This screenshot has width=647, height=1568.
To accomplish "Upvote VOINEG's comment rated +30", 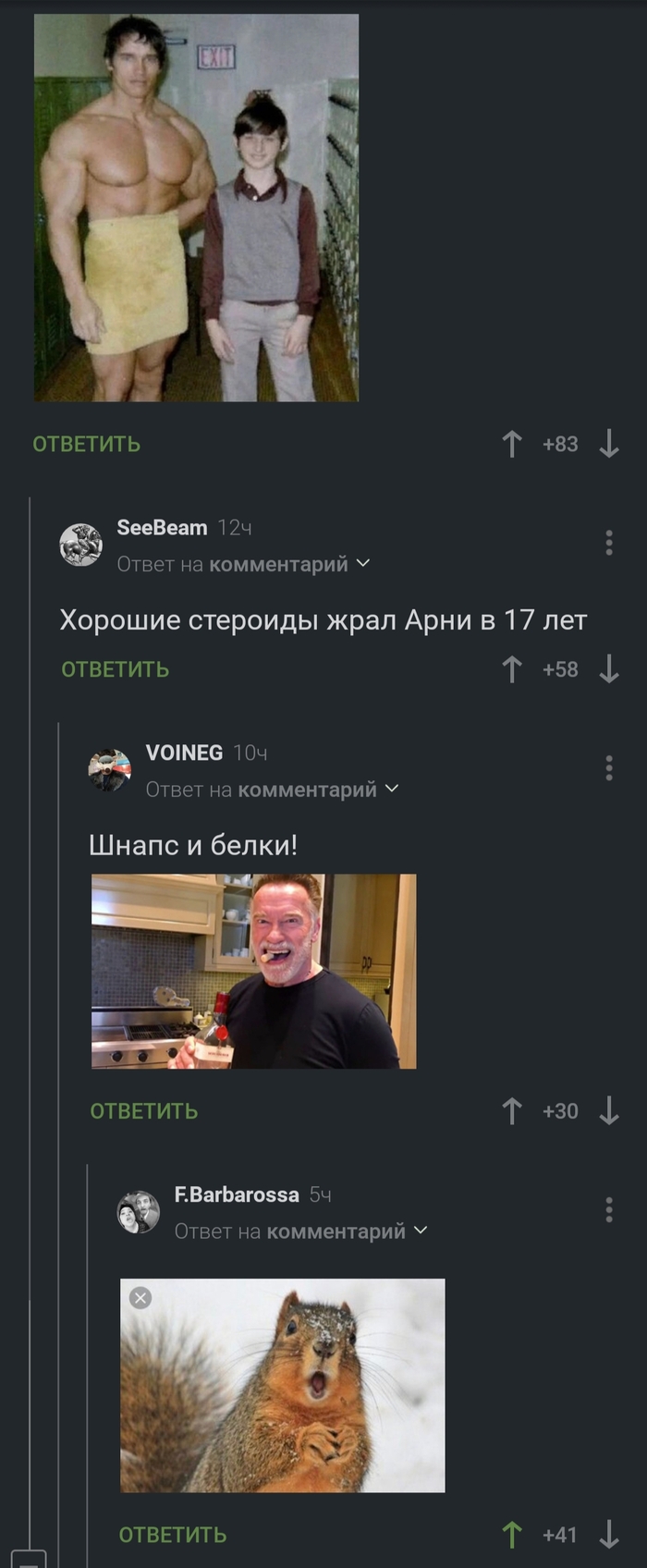I will click(512, 1111).
